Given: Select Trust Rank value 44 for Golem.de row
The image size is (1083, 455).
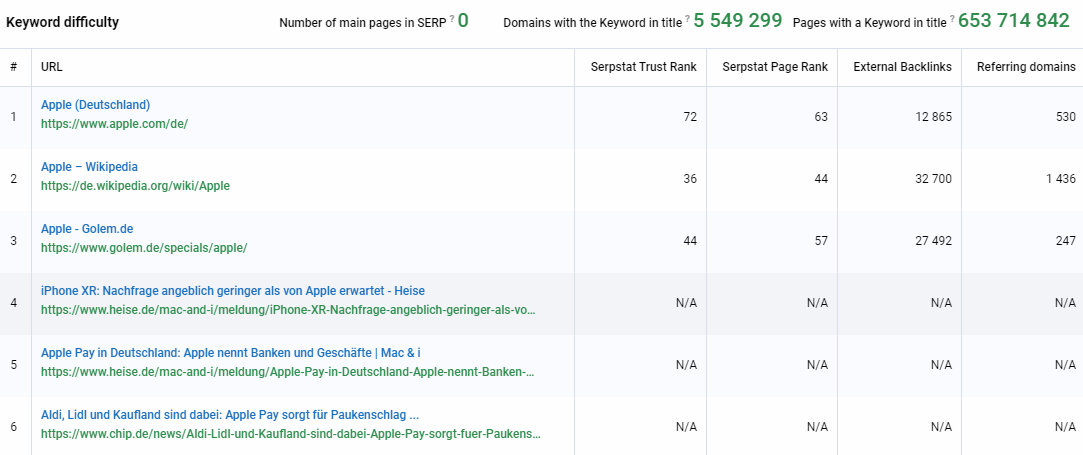Looking at the screenshot, I should pyautogui.click(x=690, y=241).
